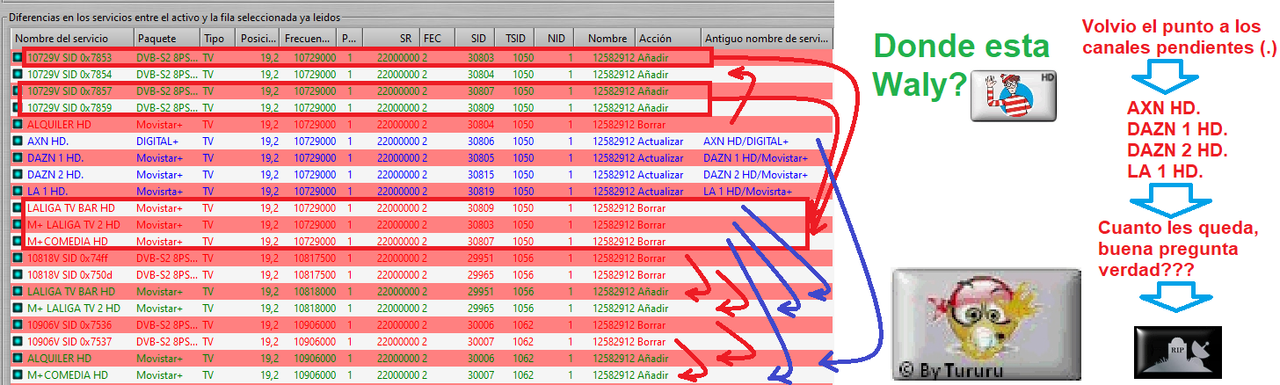Viewport: 1280px width, 385px height.
Task: Select the row named LA 1 HD.
Action: [421, 191]
